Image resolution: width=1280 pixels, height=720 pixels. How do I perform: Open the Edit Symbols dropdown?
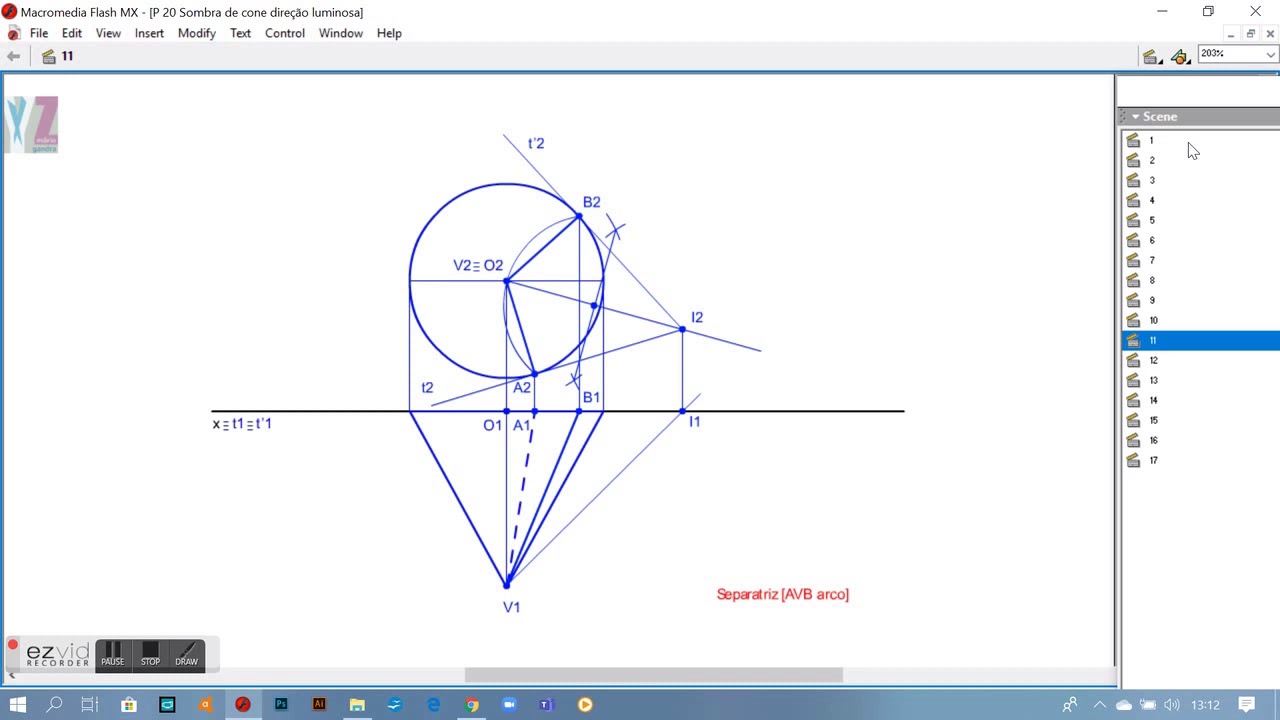[x=1181, y=57]
